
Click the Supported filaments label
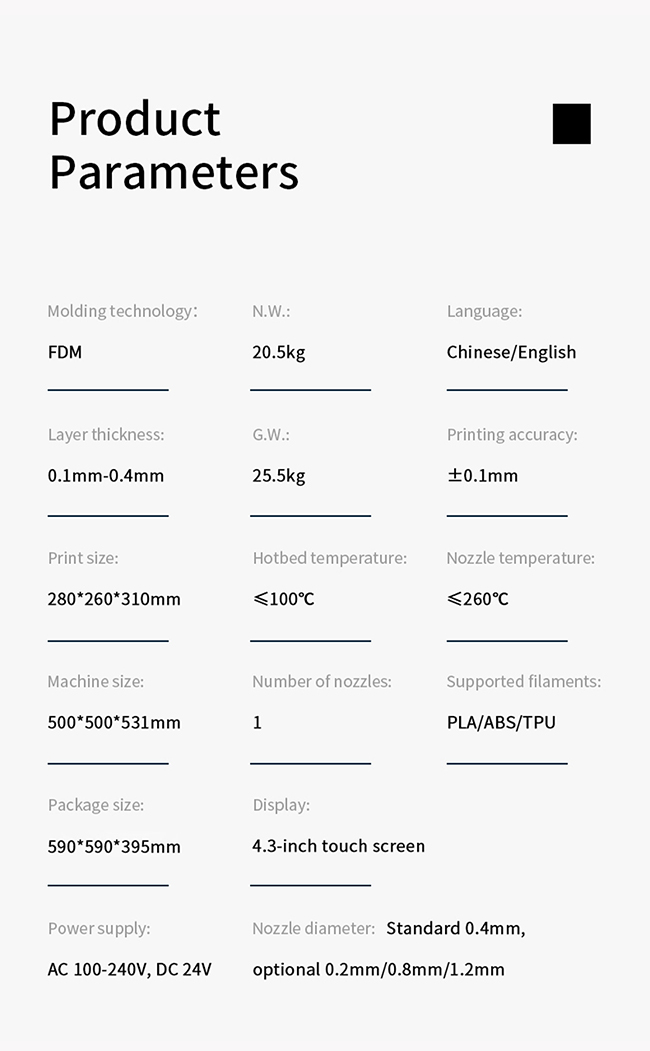pyautogui.click(x=524, y=682)
